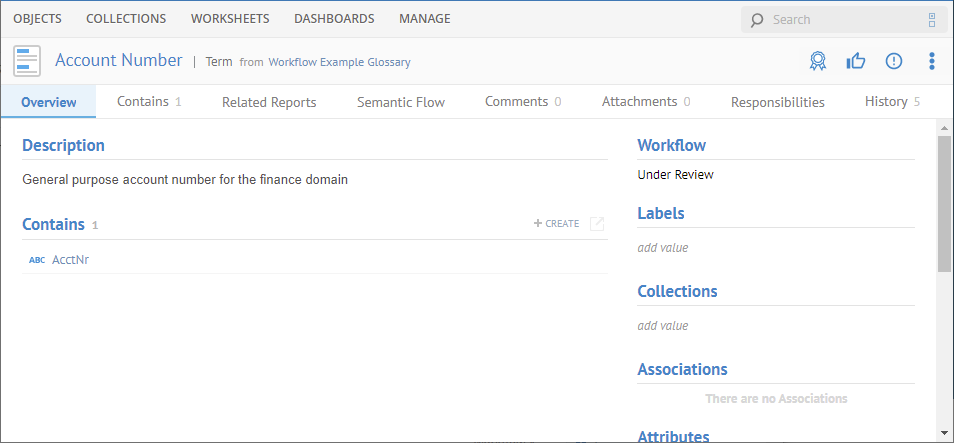The width and height of the screenshot is (954, 443).
Task: Click the scrollbar down arrow
Action: point(945,433)
